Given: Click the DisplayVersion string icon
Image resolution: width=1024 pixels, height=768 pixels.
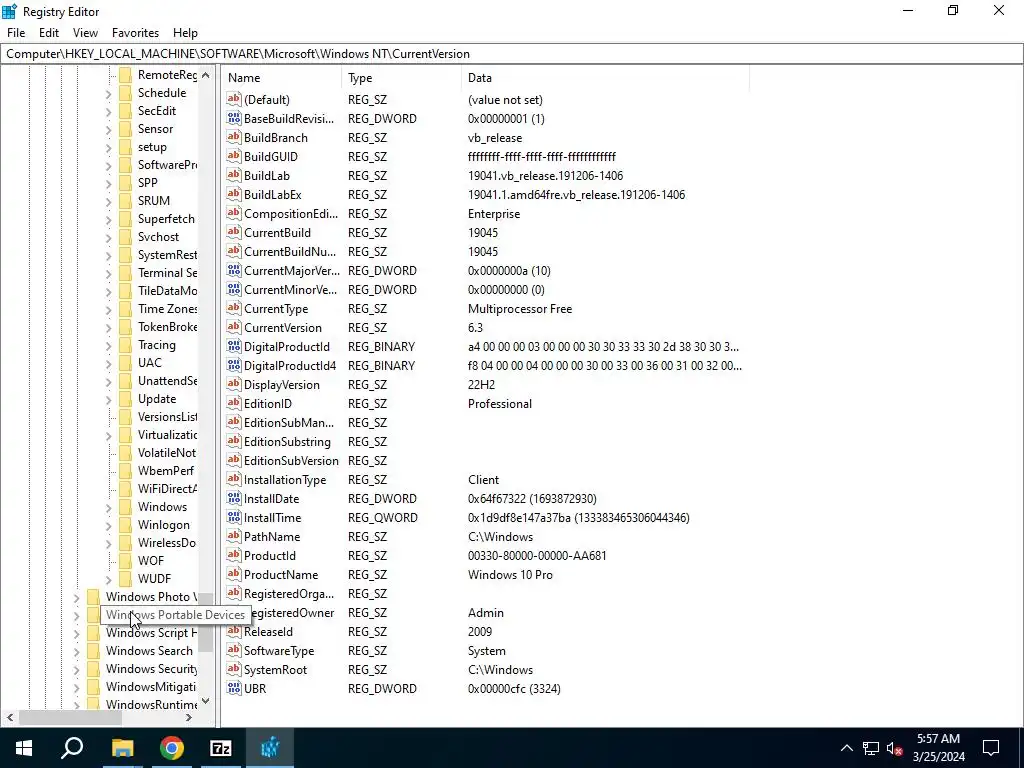Looking at the screenshot, I should [234, 385].
